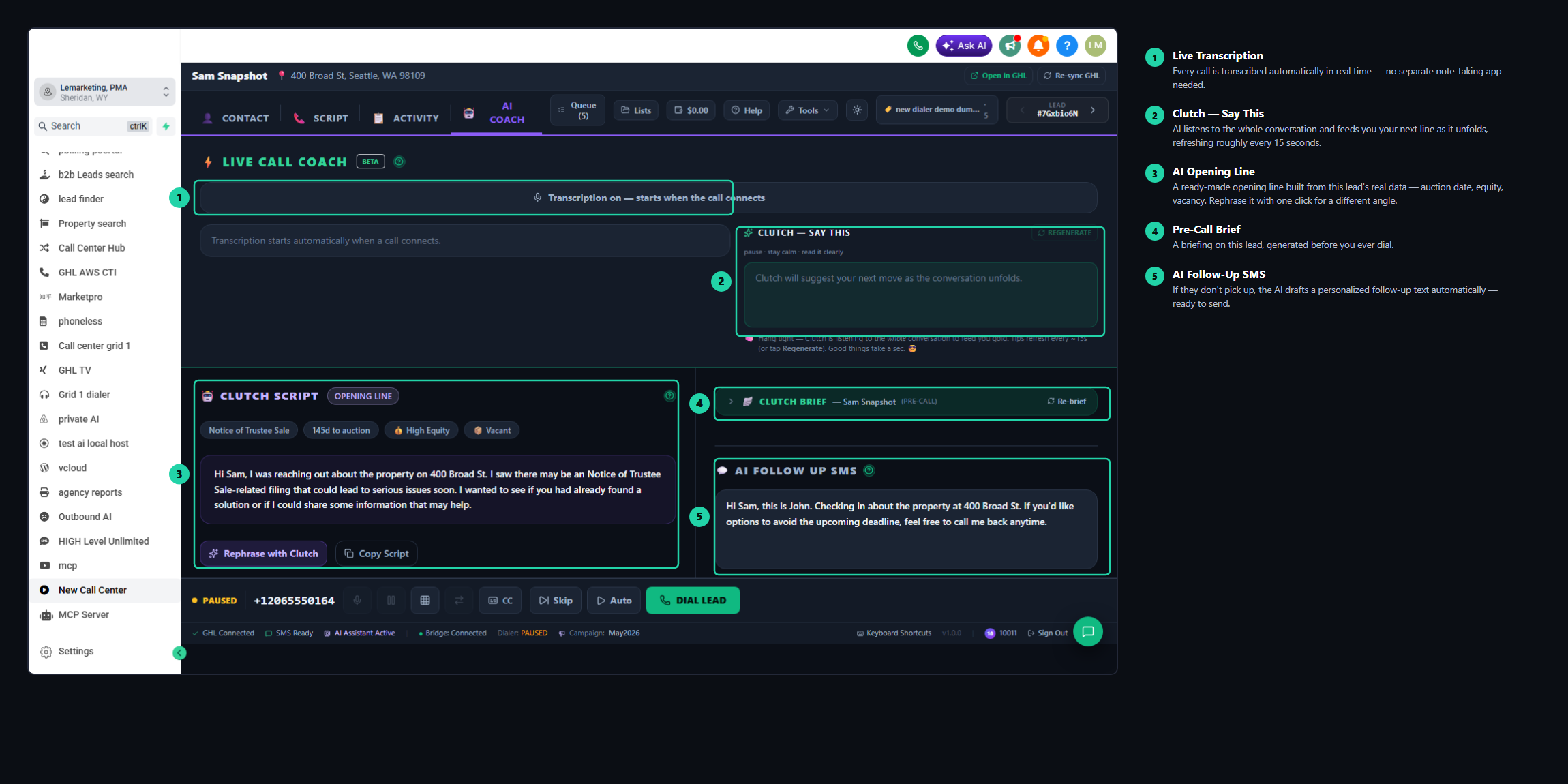Viewport: 1568px width, 784px height.
Task: Click Ask AI button
Action: point(964,46)
